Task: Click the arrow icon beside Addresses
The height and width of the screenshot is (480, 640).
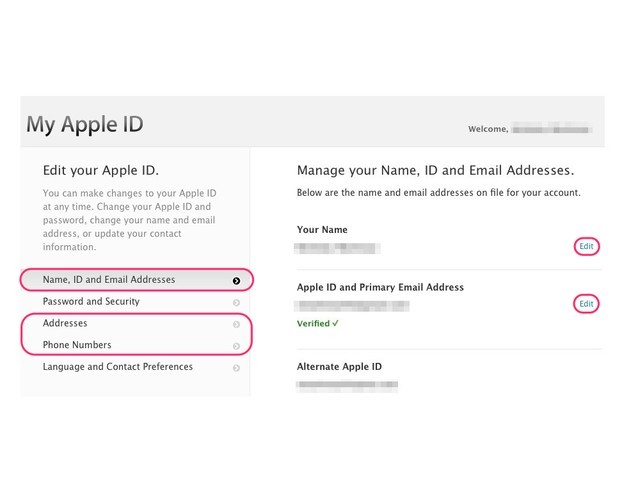Action: [236, 324]
